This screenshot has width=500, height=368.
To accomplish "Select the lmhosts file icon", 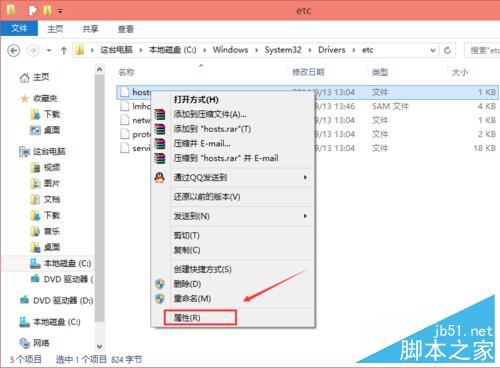I will tap(124, 106).
